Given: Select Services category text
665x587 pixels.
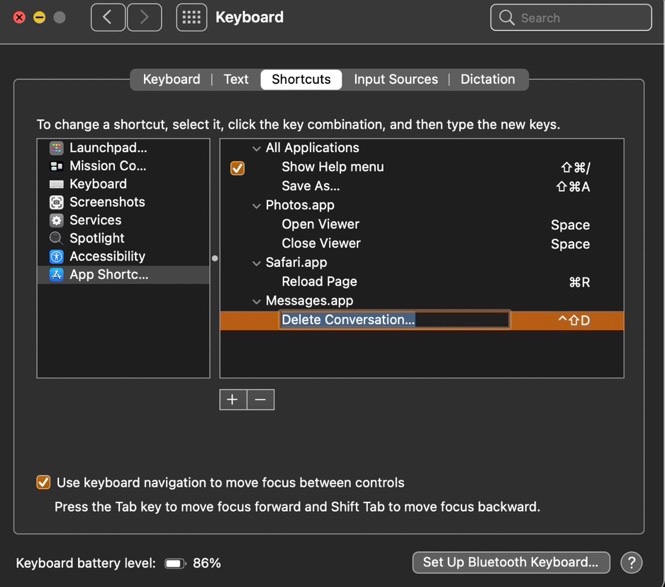Looking at the screenshot, I should [95, 220].
